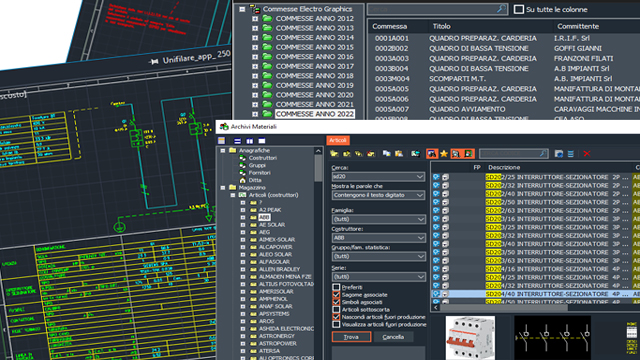Click the star favorites icon in Articoli toolbar
The height and width of the screenshot is (360, 640).
pyautogui.click(x=444, y=153)
